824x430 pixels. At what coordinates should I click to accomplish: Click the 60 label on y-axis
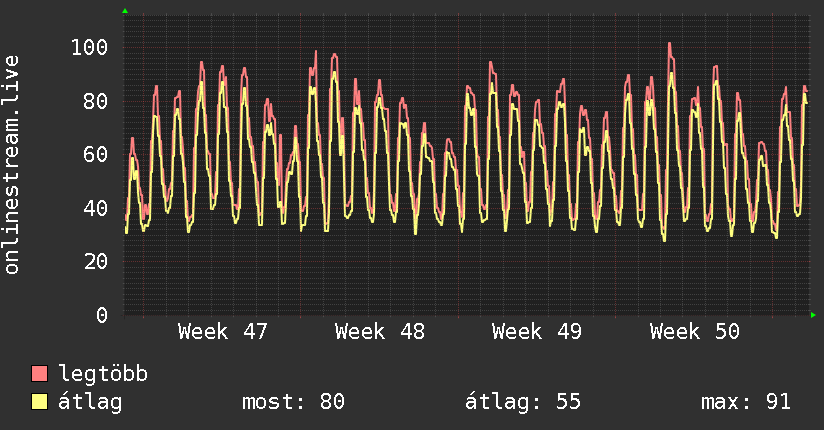[x=96, y=155]
